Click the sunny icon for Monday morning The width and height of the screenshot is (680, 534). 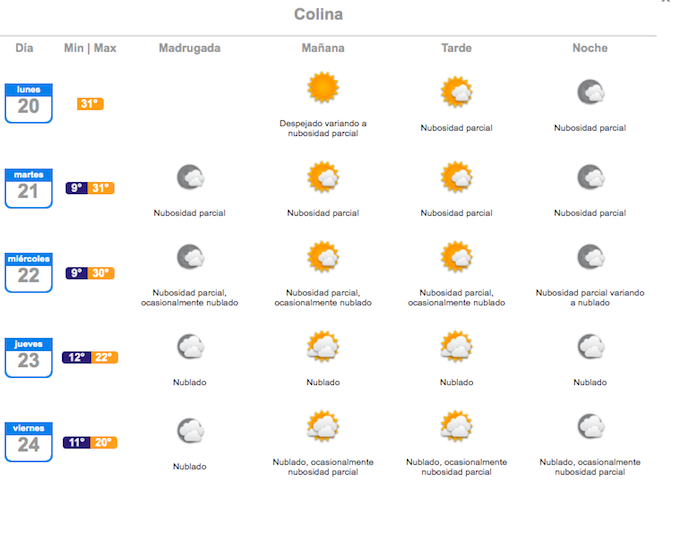[x=323, y=89]
